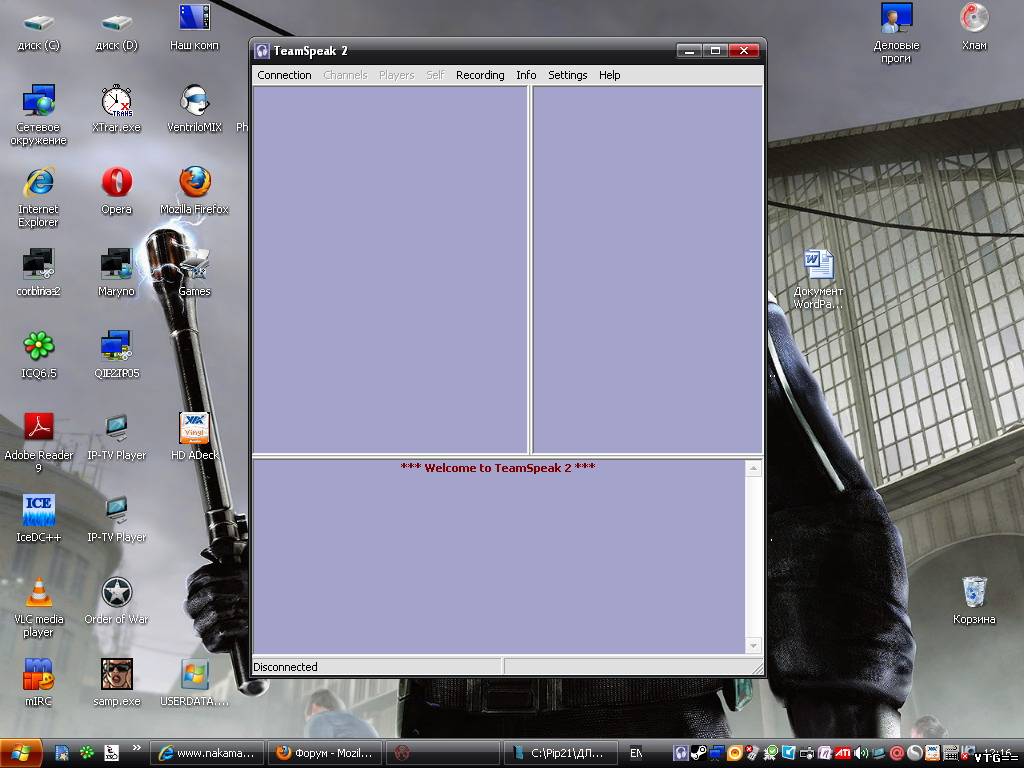The image size is (1024, 768).
Task: Open the Recording menu
Action: coord(480,75)
